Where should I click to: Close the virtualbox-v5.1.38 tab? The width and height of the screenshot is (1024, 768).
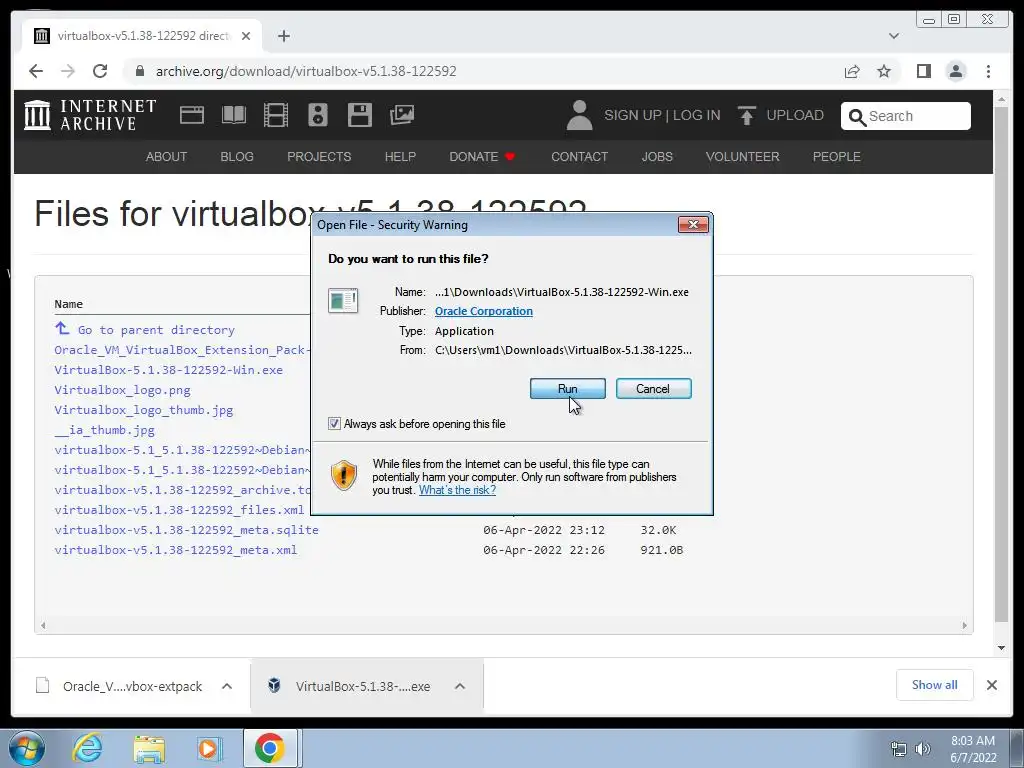[246, 36]
